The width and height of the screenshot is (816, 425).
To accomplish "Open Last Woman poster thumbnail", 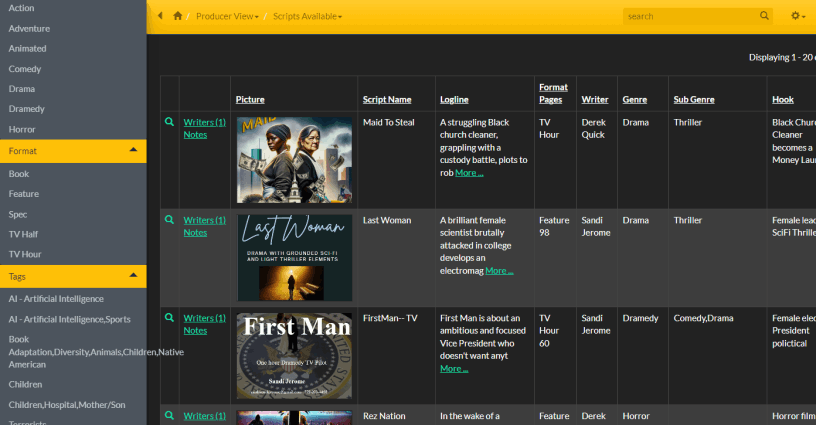I will click(294, 257).
